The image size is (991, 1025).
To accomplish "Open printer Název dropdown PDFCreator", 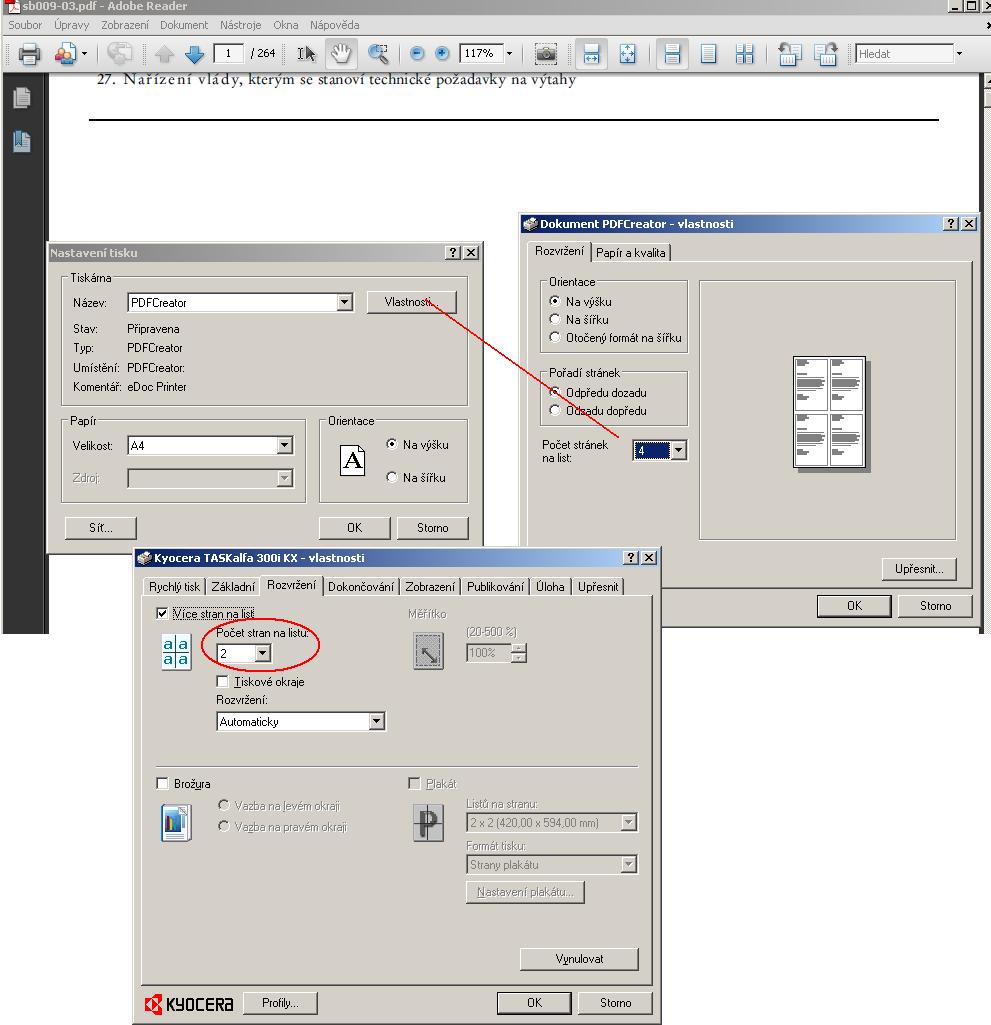I will tap(344, 303).
